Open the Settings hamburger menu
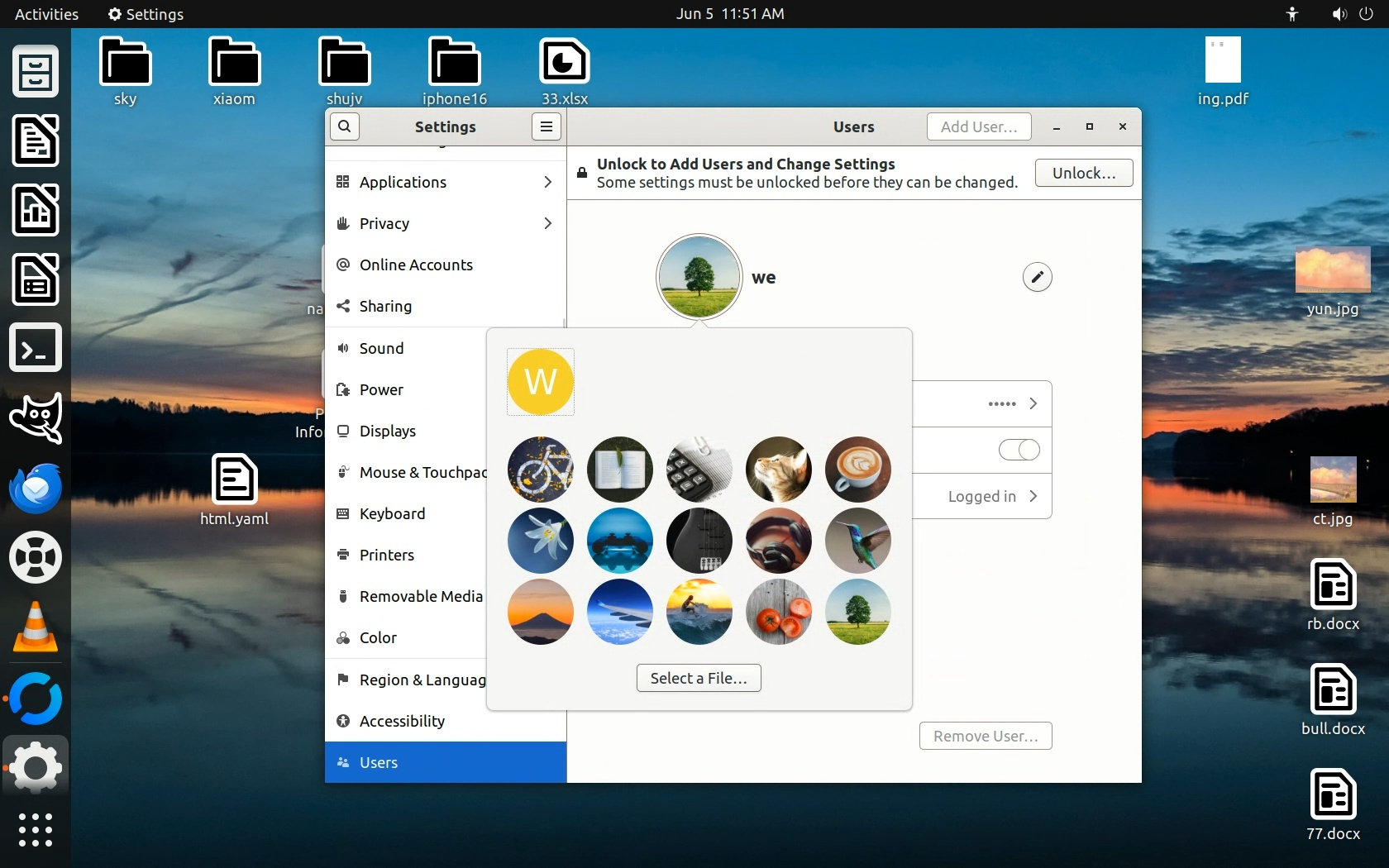This screenshot has height=868, width=1389. (x=546, y=126)
